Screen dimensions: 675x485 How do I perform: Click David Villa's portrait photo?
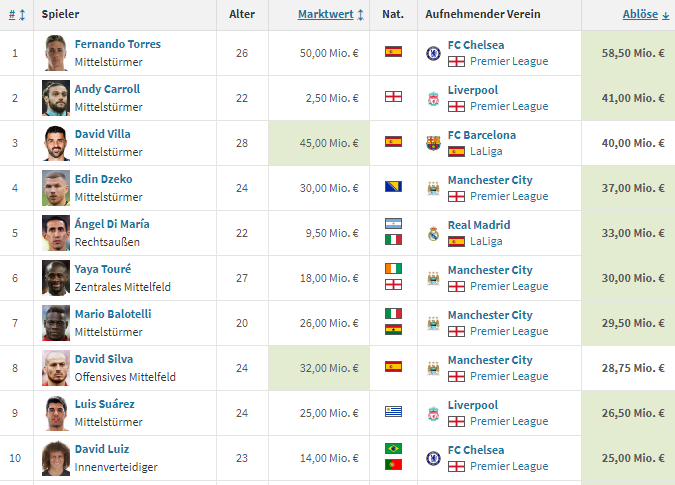pos(56,143)
